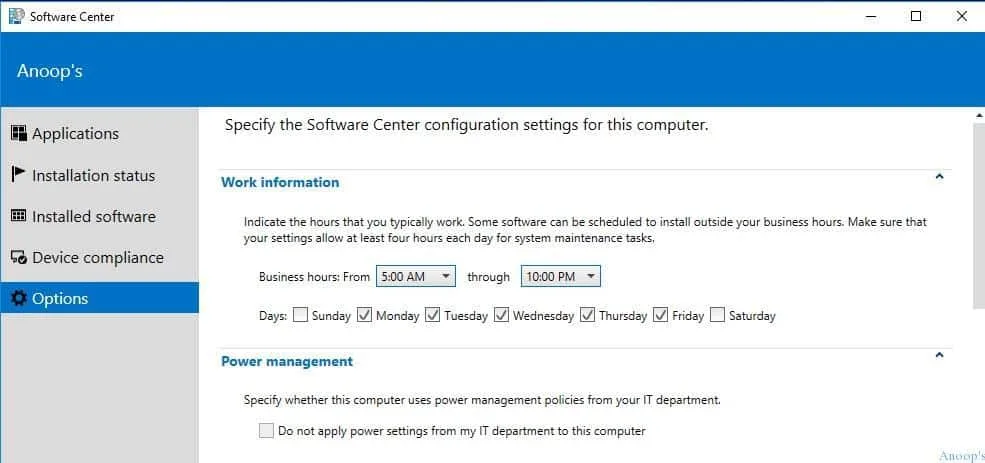Image resolution: width=985 pixels, height=463 pixels.
Task: Collapse the Power management section
Action: [939, 355]
